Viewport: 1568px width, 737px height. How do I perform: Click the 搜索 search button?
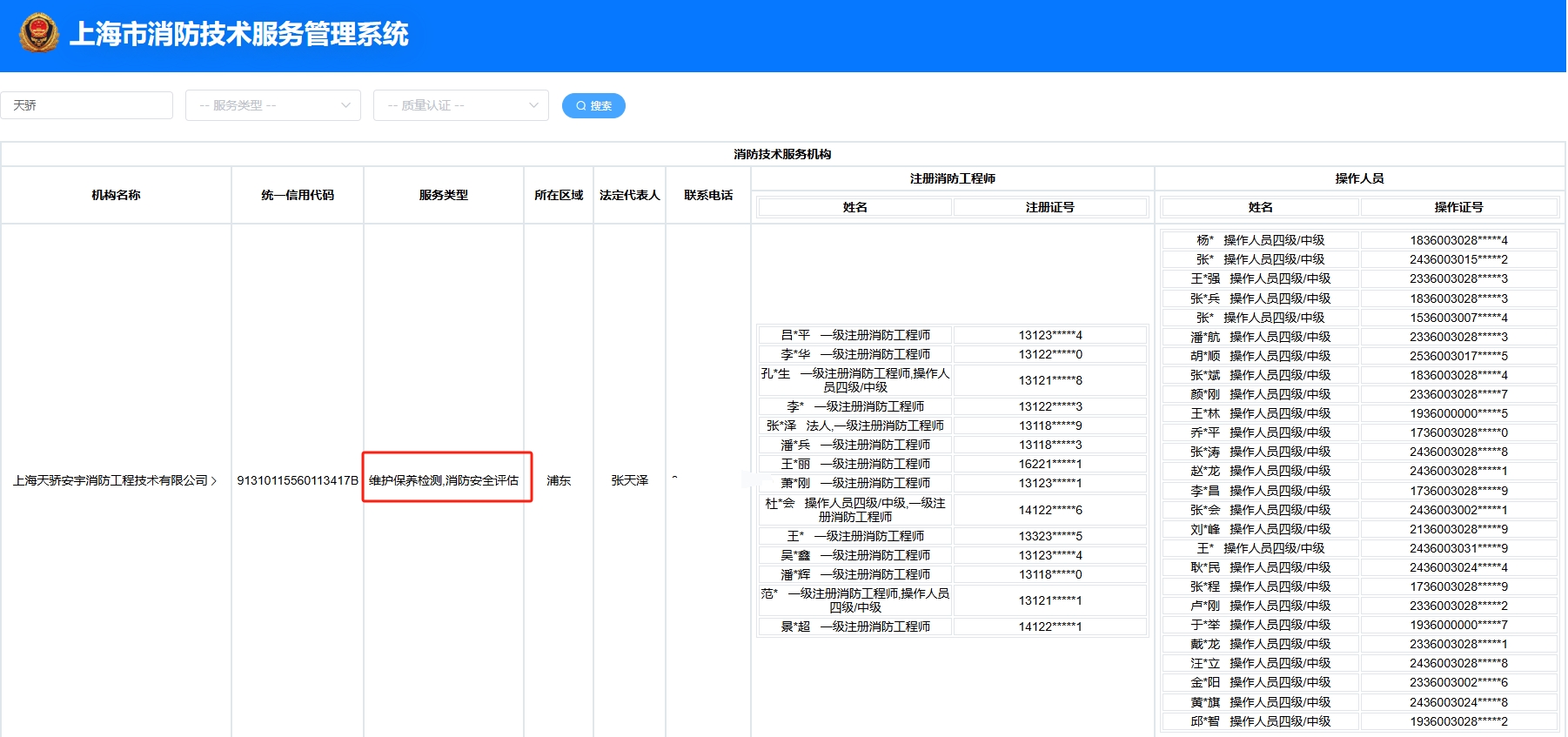click(x=593, y=105)
